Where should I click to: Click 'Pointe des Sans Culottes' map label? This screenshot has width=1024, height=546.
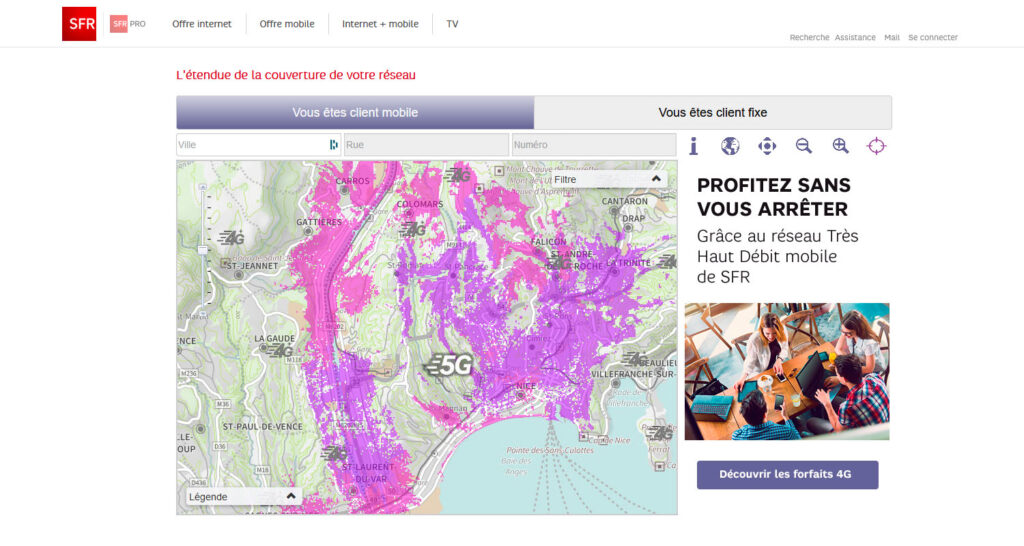pos(550,450)
